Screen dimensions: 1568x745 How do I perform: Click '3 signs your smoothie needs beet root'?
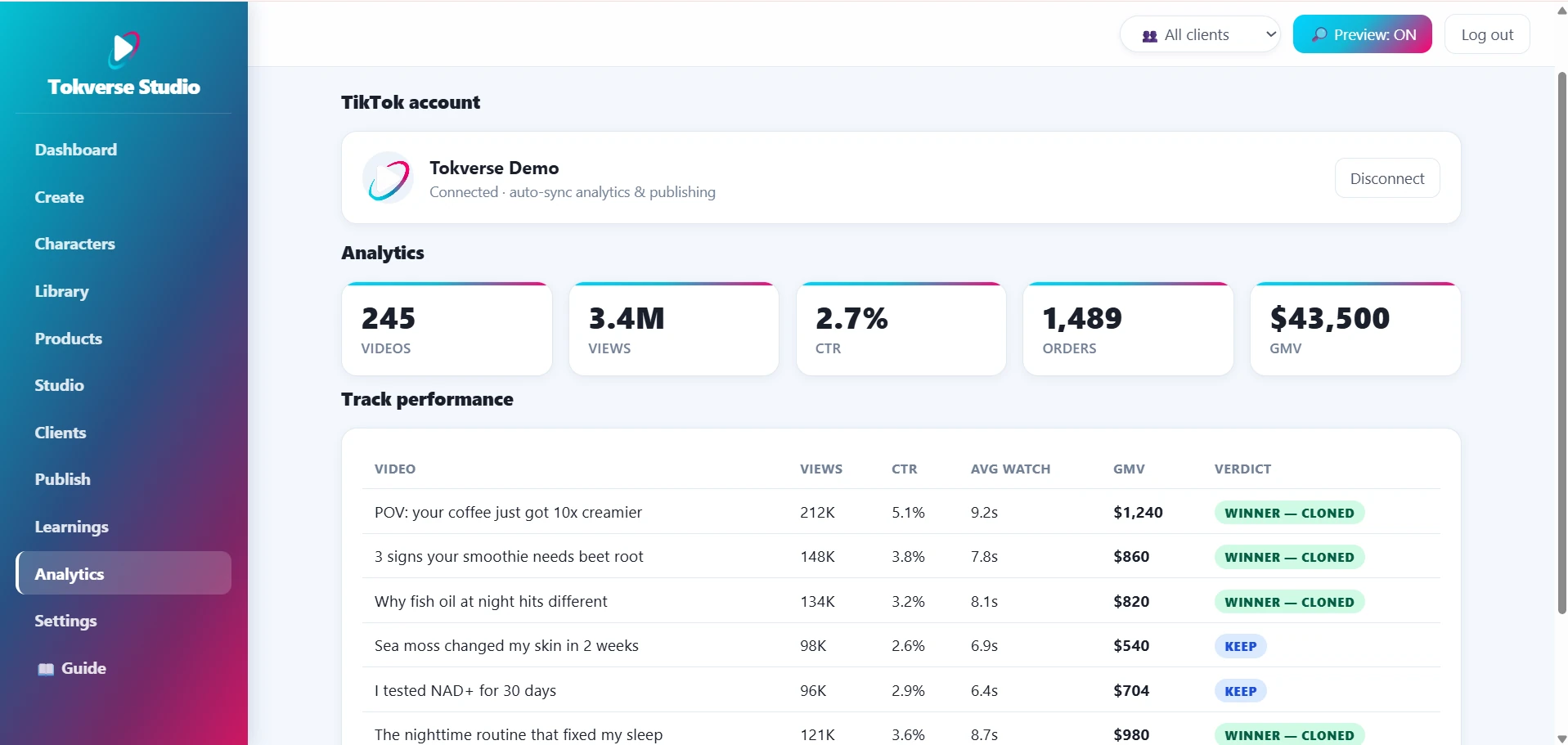point(509,557)
